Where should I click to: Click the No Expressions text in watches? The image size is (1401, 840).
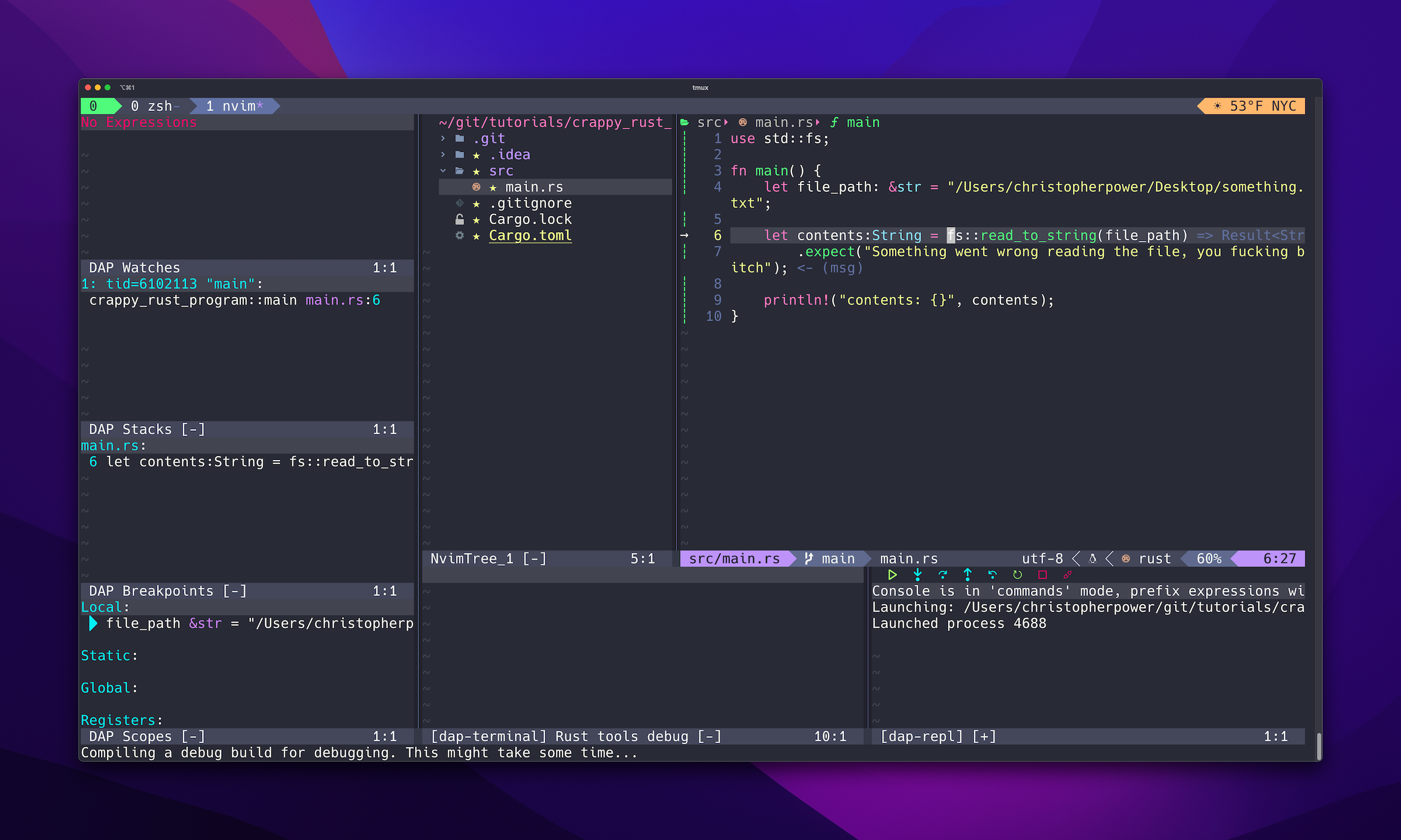coord(139,123)
